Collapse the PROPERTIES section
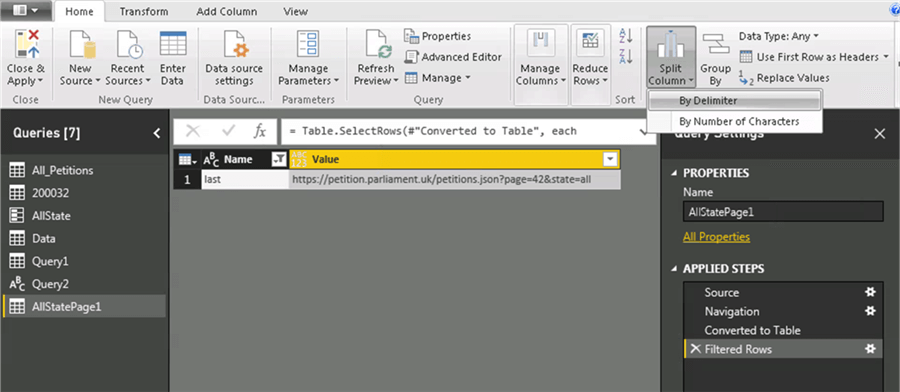 coord(673,173)
